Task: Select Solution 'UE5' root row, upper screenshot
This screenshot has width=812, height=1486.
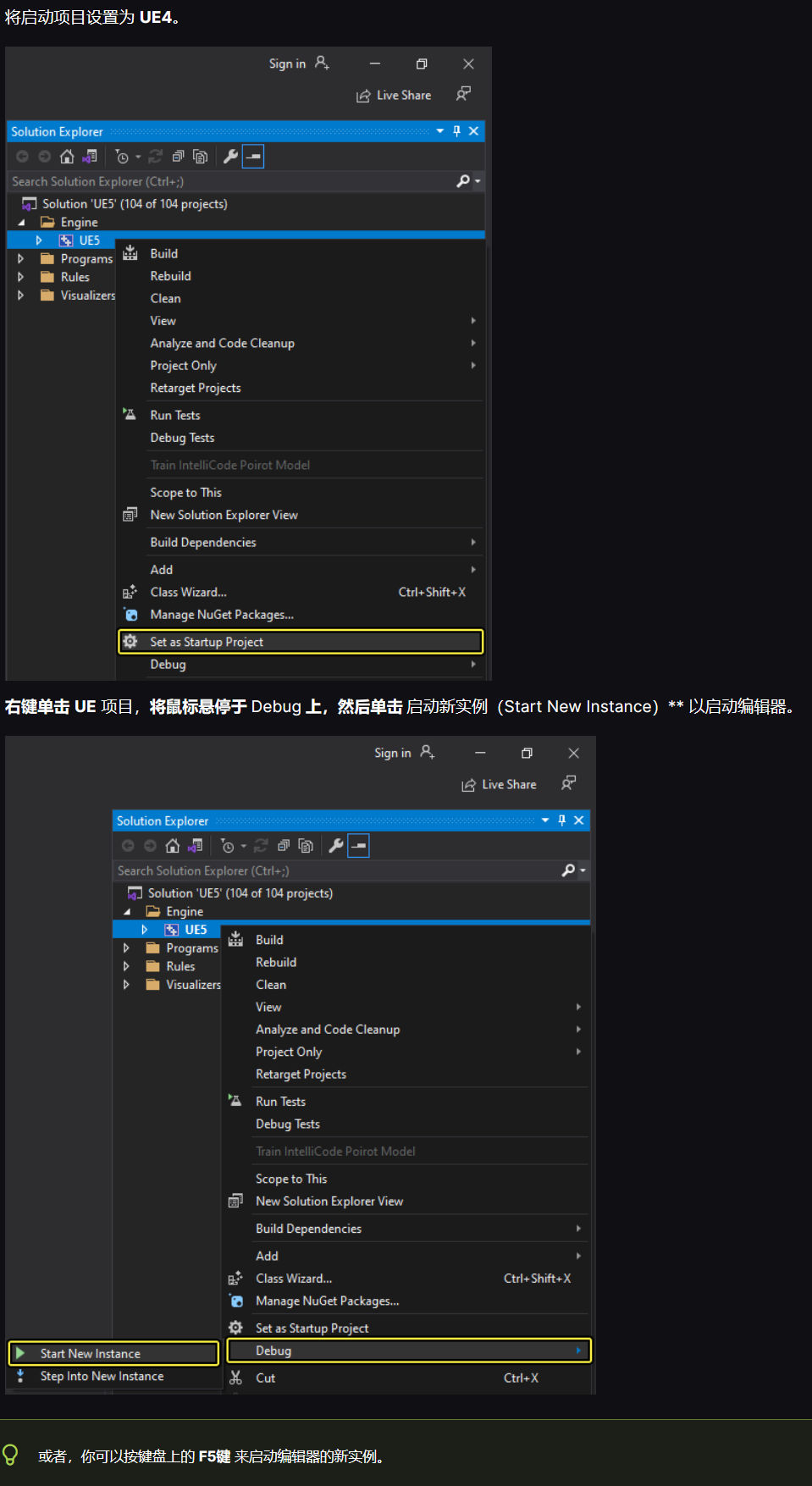Action: coord(246,204)
